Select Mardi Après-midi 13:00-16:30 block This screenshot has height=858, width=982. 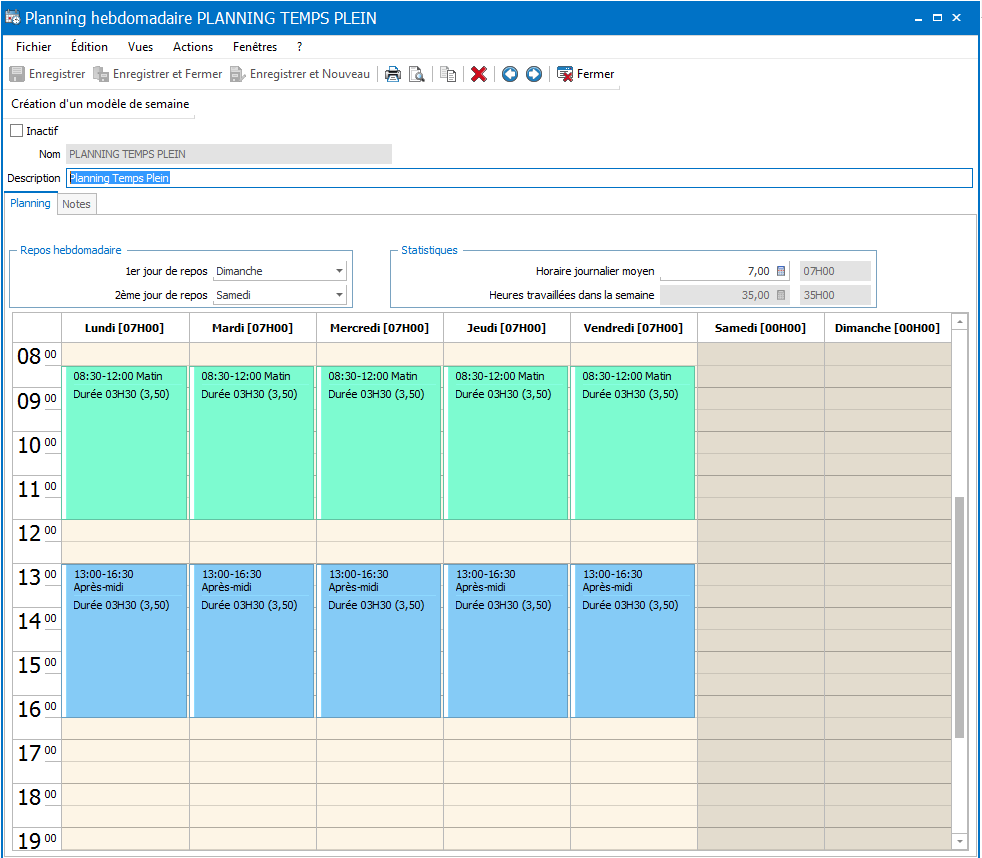[x=254, y=641]
